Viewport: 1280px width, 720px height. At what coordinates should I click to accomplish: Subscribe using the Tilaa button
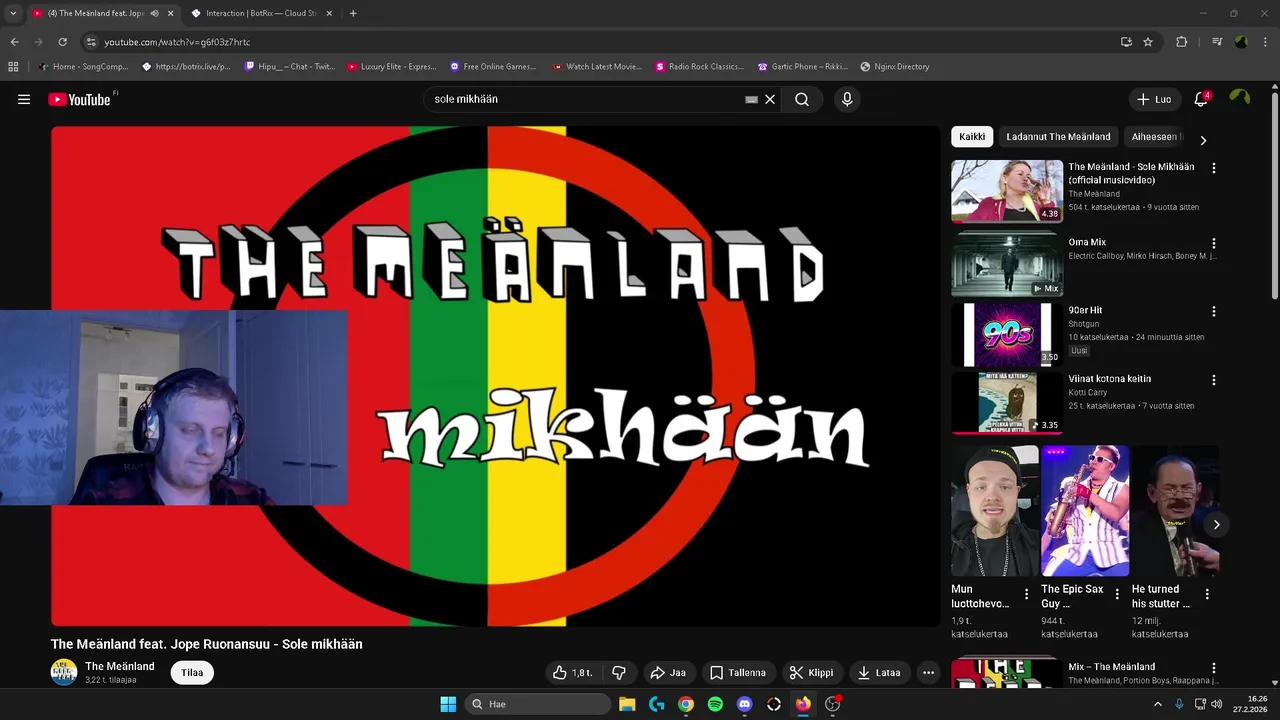pyautogui.click(x=192, y=673)
